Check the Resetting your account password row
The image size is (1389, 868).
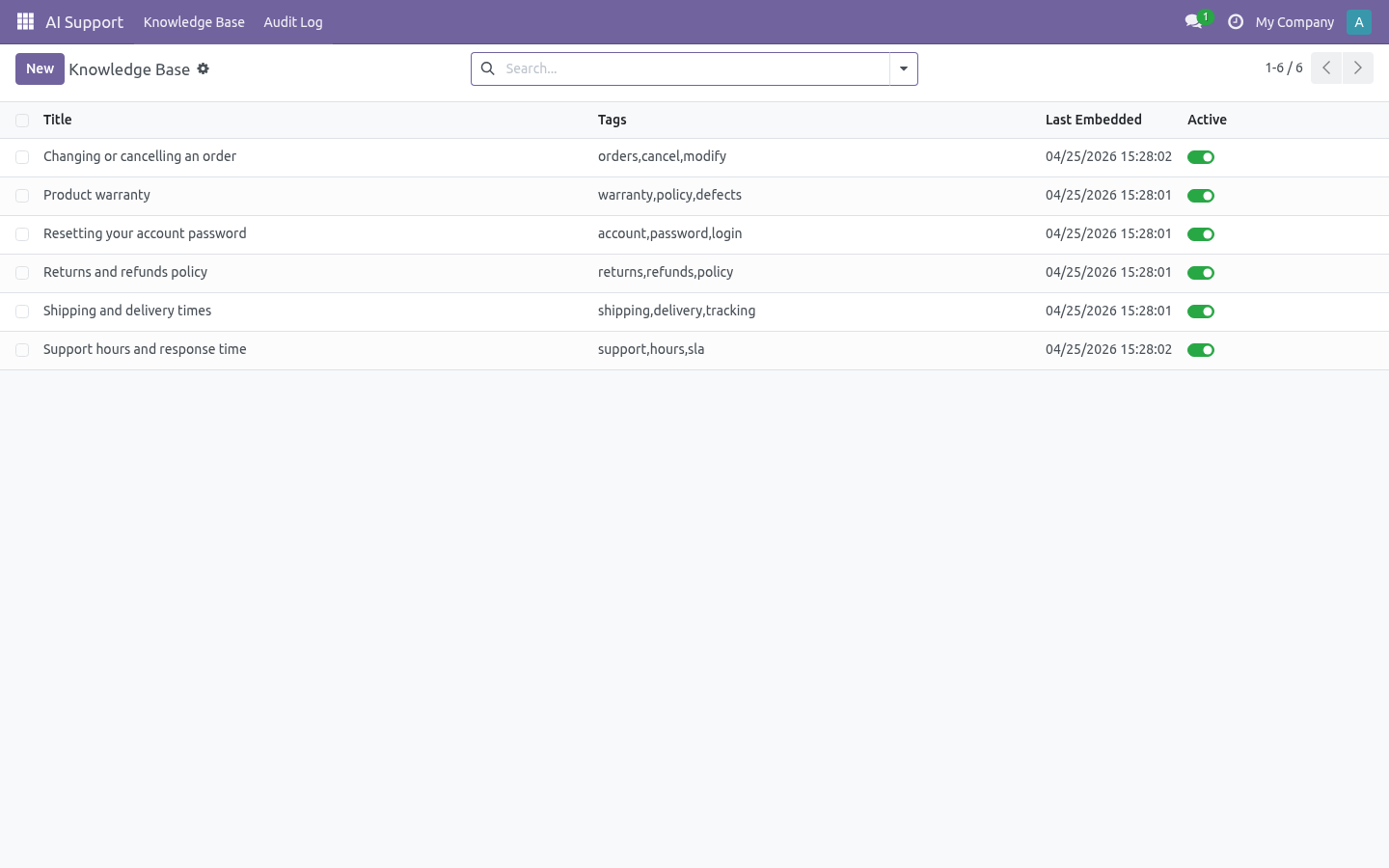22,234
